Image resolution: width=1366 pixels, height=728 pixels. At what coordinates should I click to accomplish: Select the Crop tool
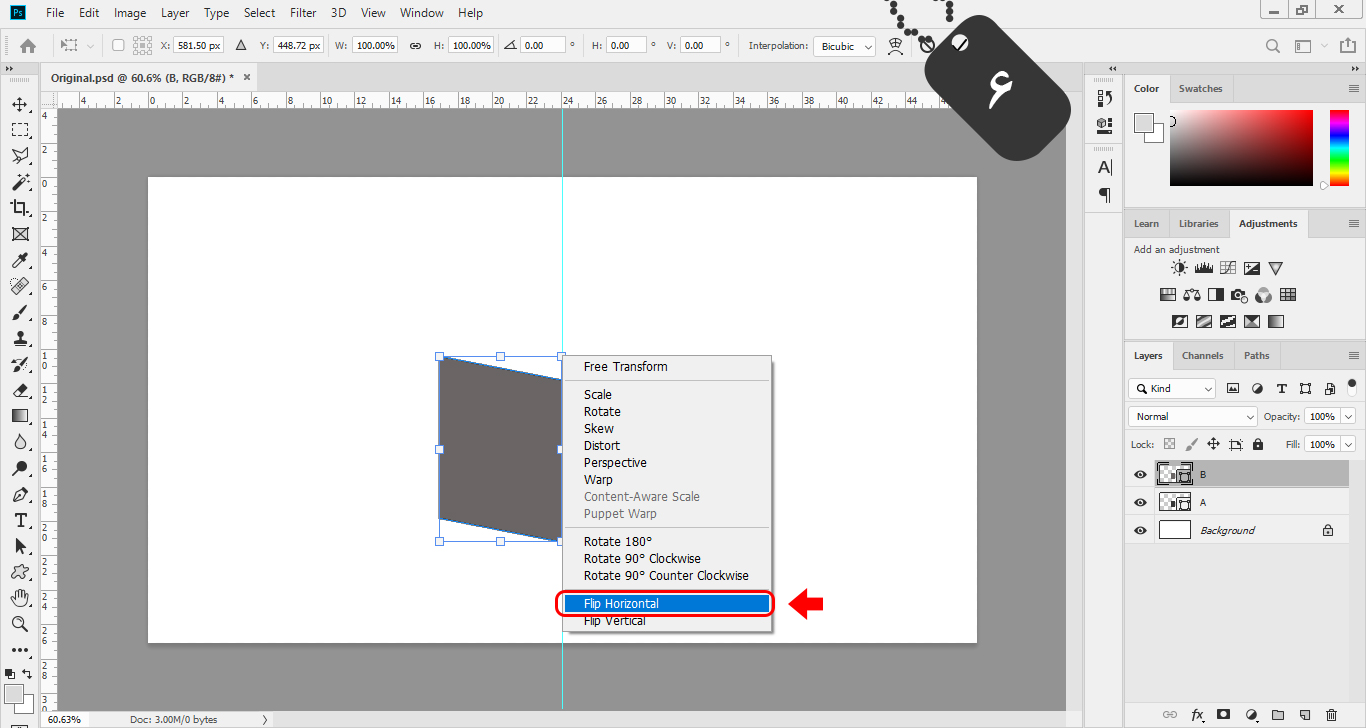(20, 208)
